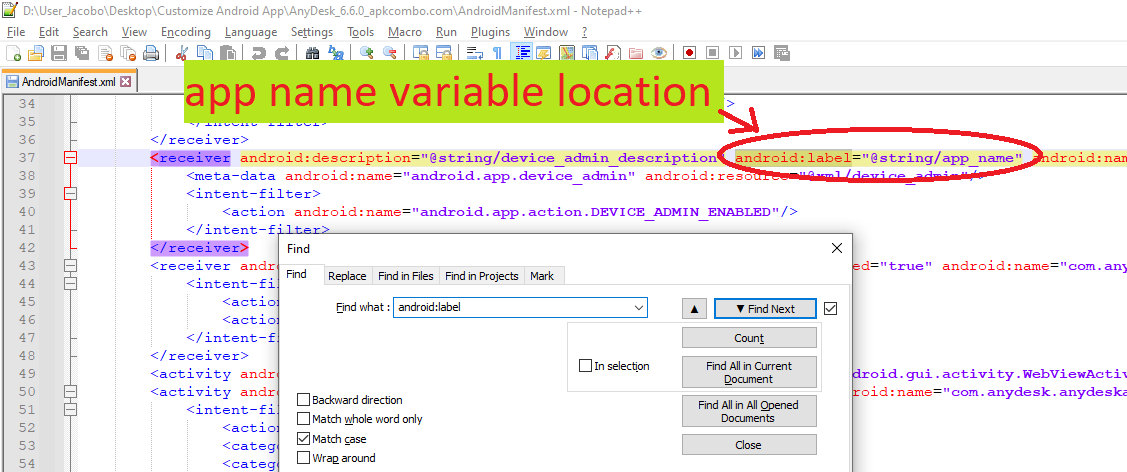This screenshot has height=472, width=1127.
Task: Click the Redo arrow icon
Action: coord(282,53)
